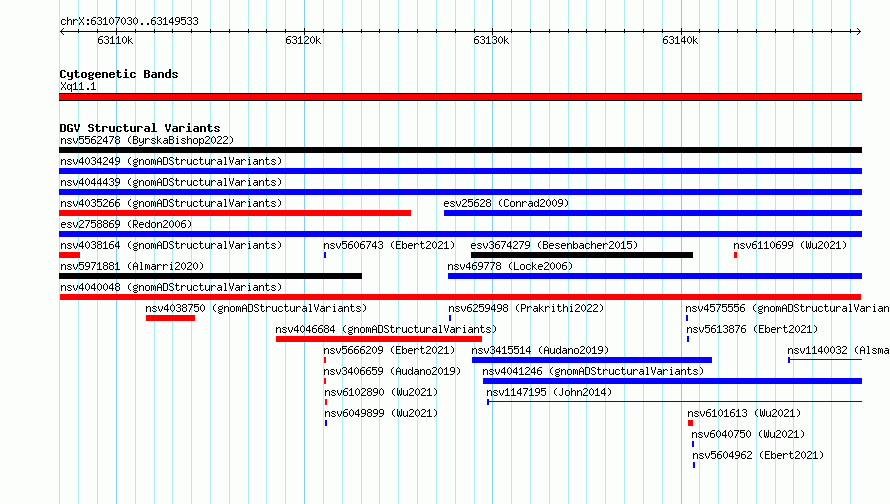
Task: Select the black nsv5971881 variant bar
Action: point(211,276)
